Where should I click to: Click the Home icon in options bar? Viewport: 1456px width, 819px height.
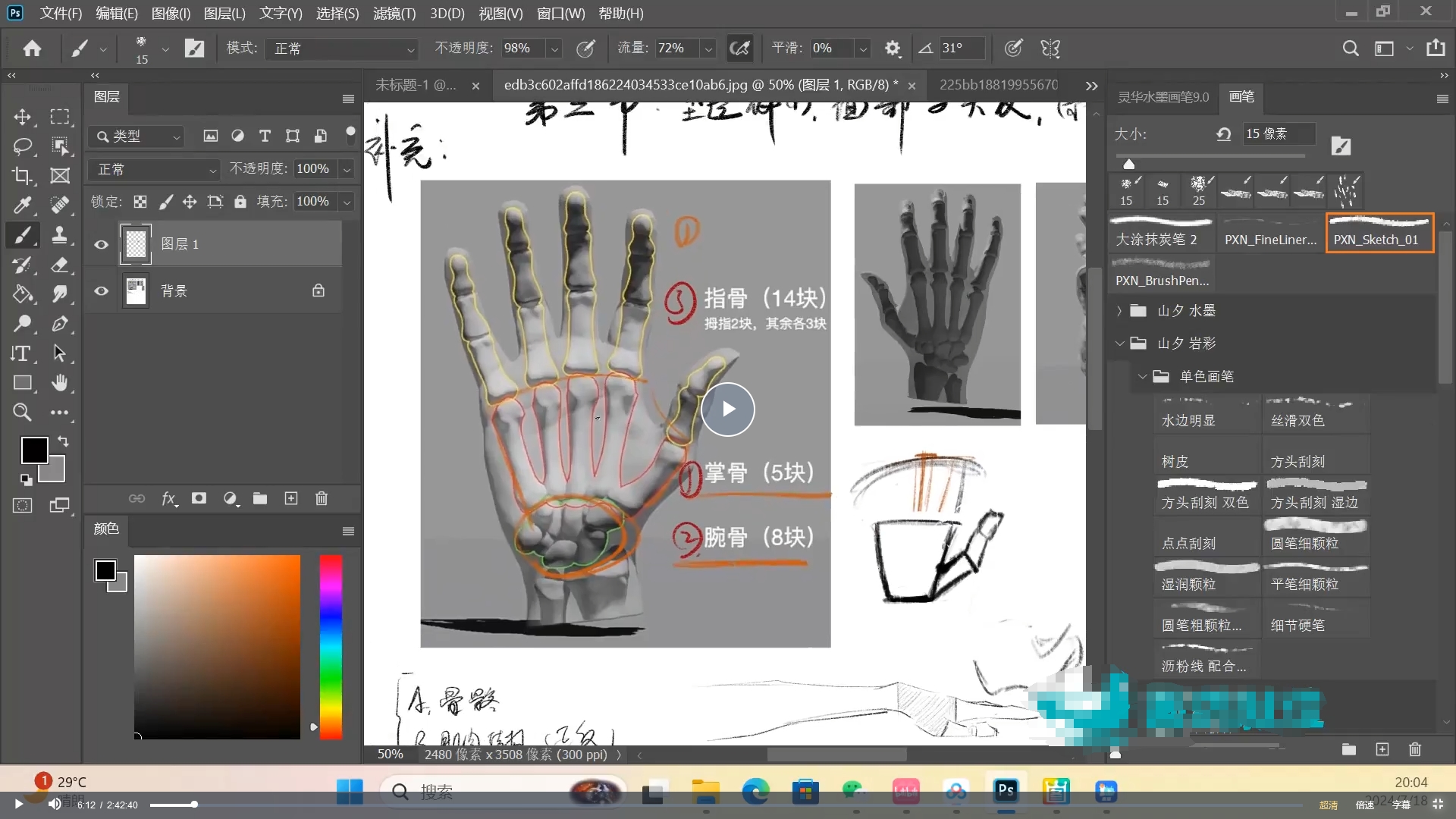pos(32,49)
